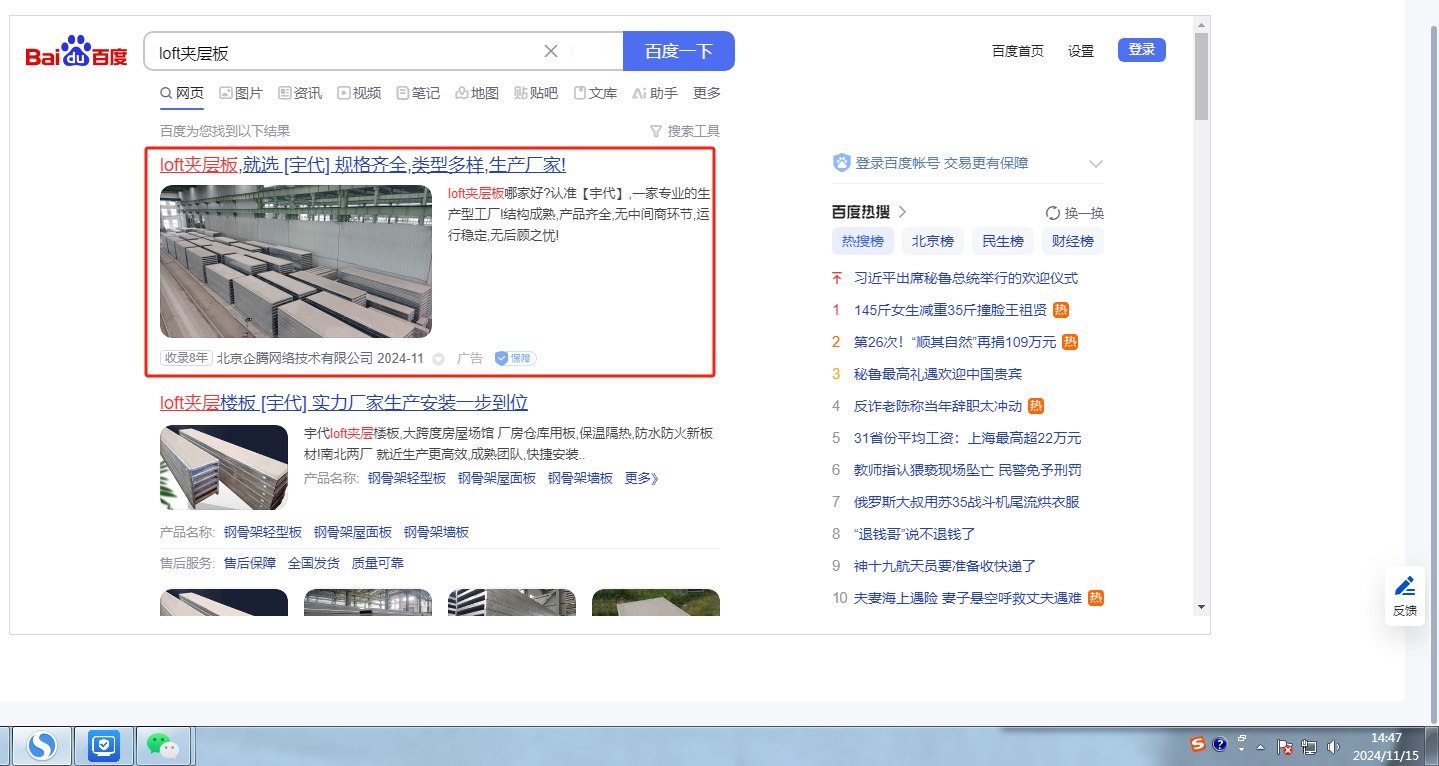Open the 设置 settings link

tap(1081, 51)
